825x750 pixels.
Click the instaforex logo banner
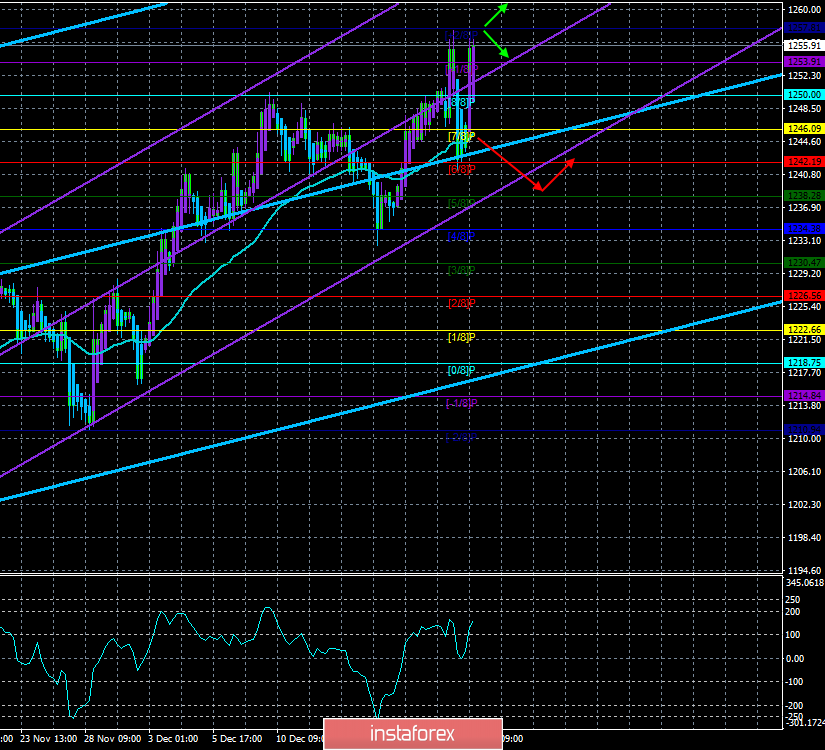tap(412, 733)
